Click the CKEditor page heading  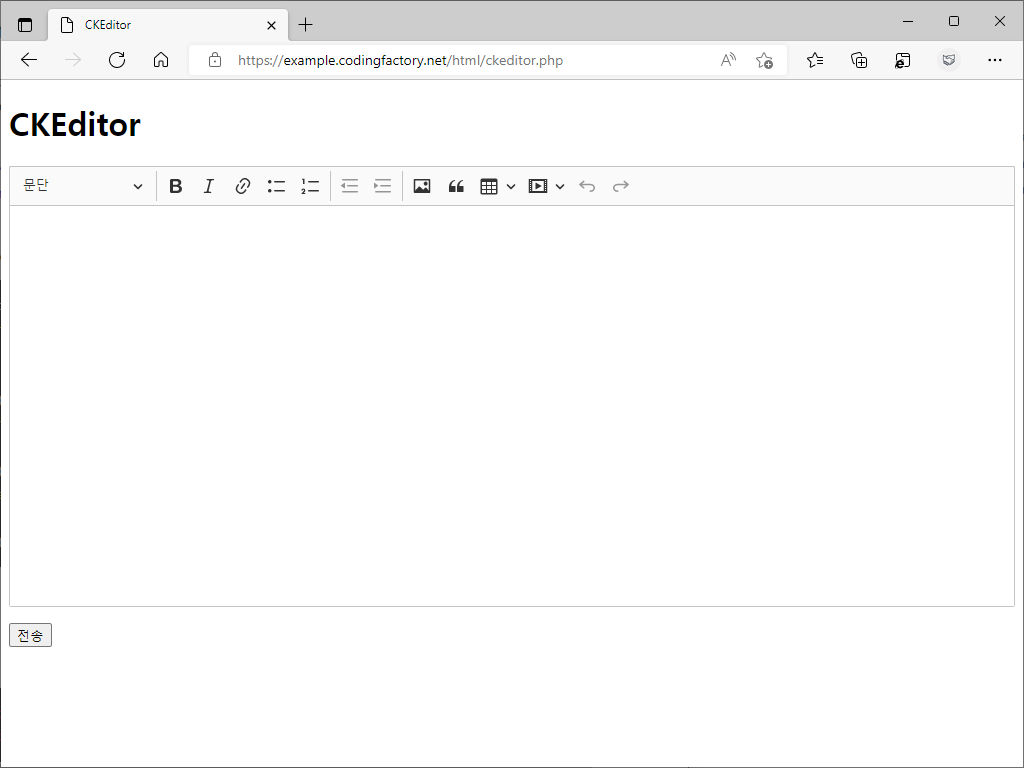75,124
